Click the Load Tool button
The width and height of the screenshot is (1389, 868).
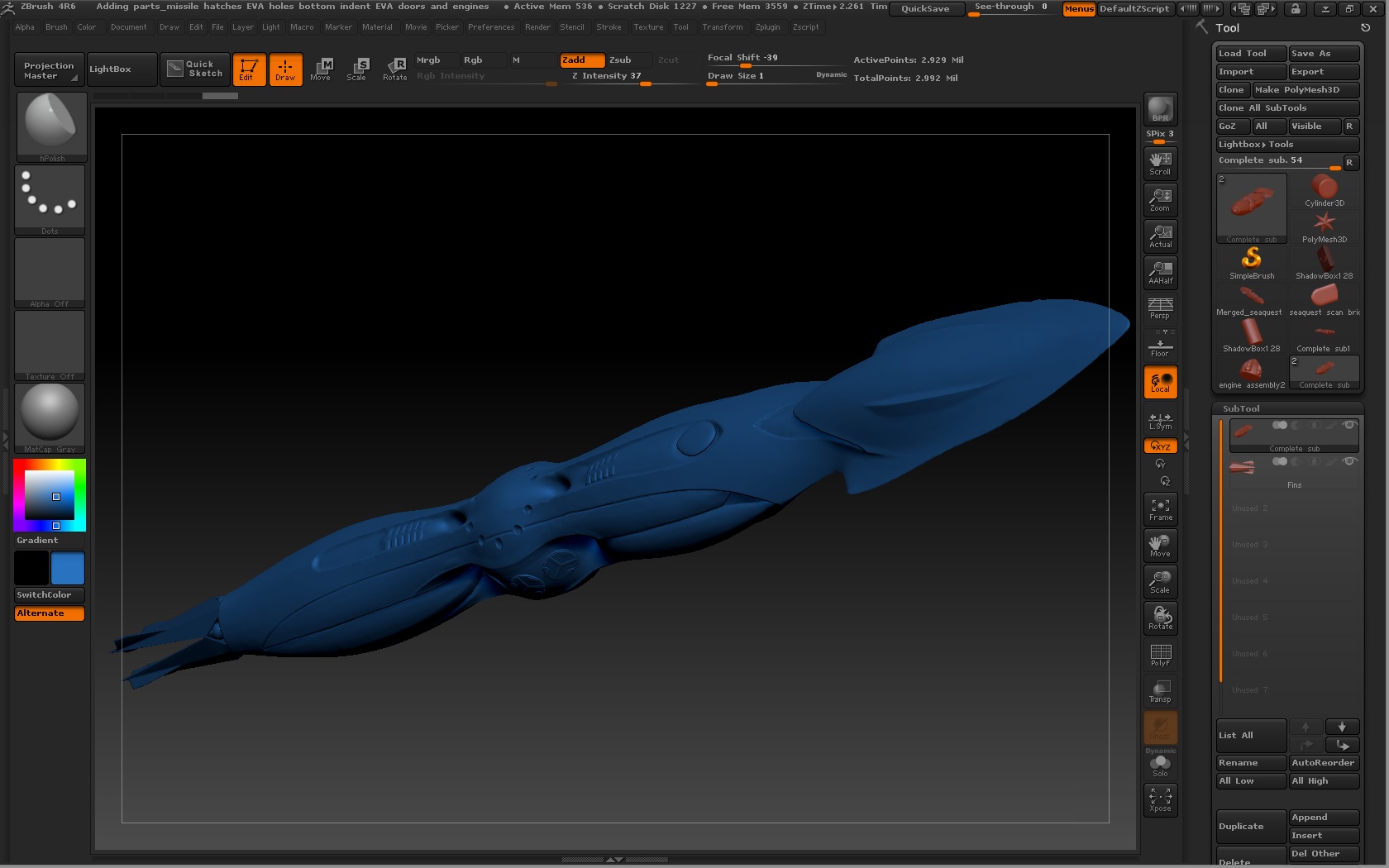1251,53
